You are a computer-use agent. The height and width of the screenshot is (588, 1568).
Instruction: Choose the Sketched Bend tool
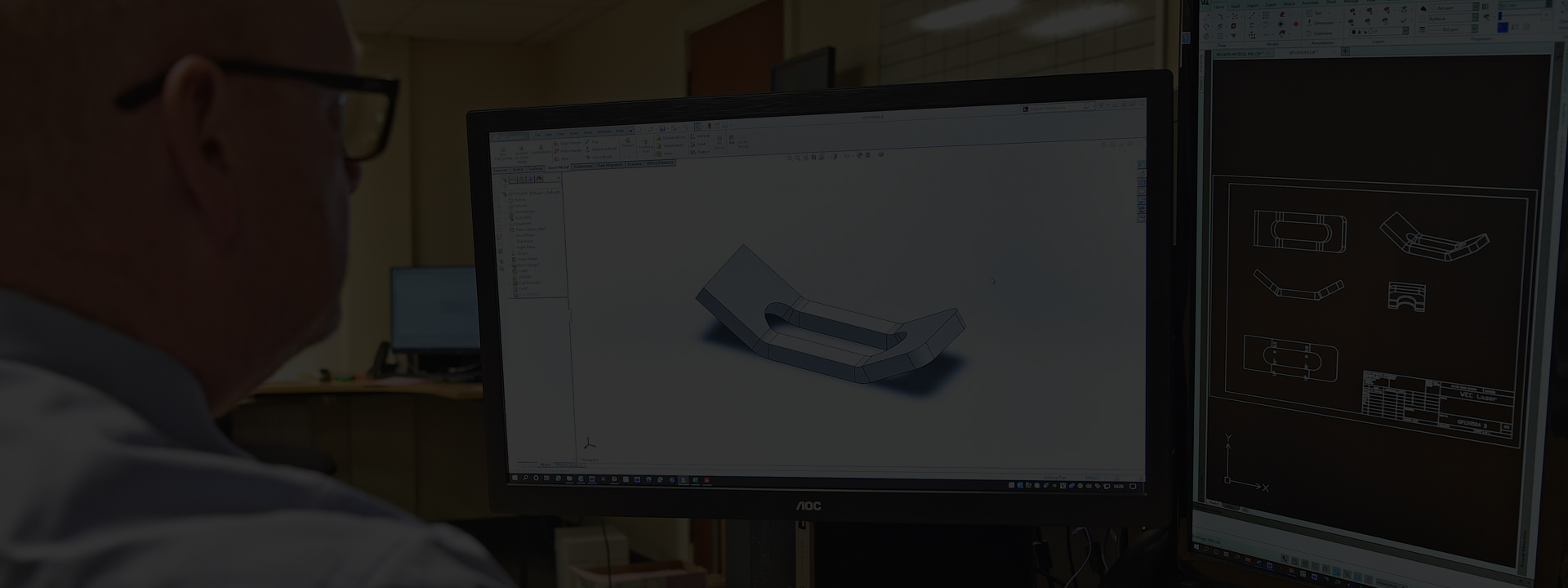[x=601, y=149]
